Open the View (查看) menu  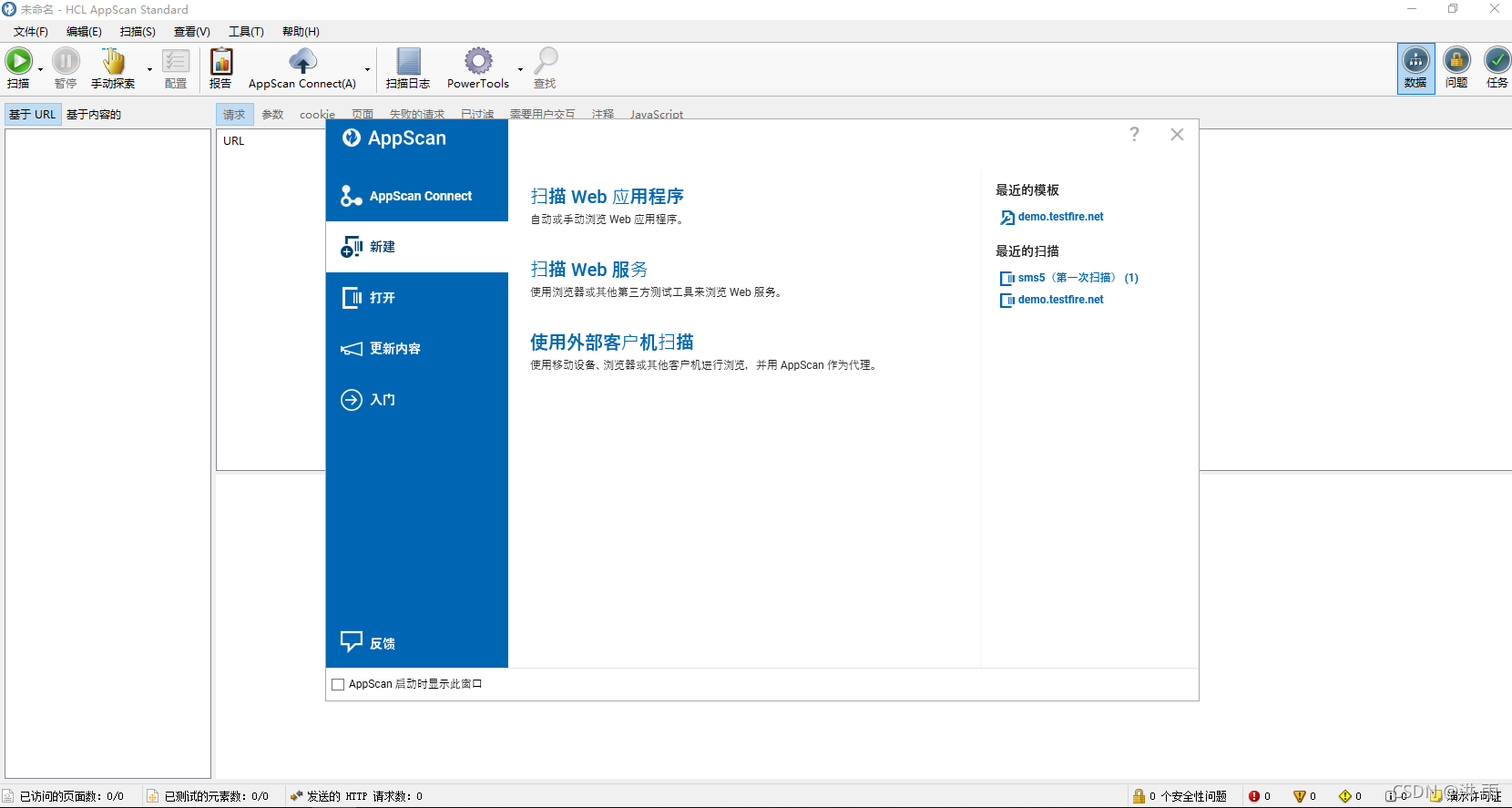coord(192,32)
